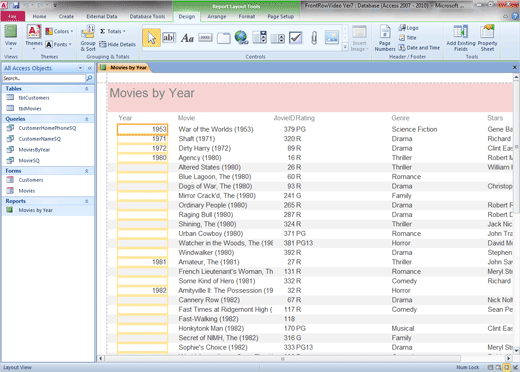Switch to the External Data tab

click(x=102, y=16)
